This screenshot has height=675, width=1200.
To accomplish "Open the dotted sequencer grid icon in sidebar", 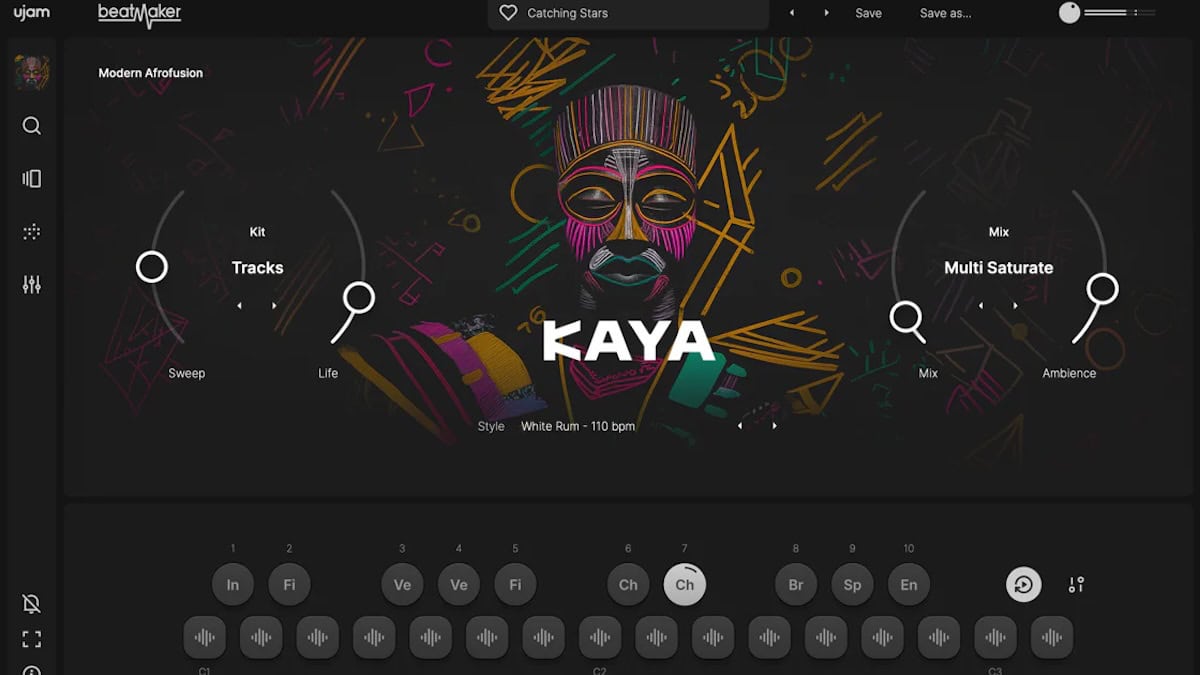I will 32,232.
